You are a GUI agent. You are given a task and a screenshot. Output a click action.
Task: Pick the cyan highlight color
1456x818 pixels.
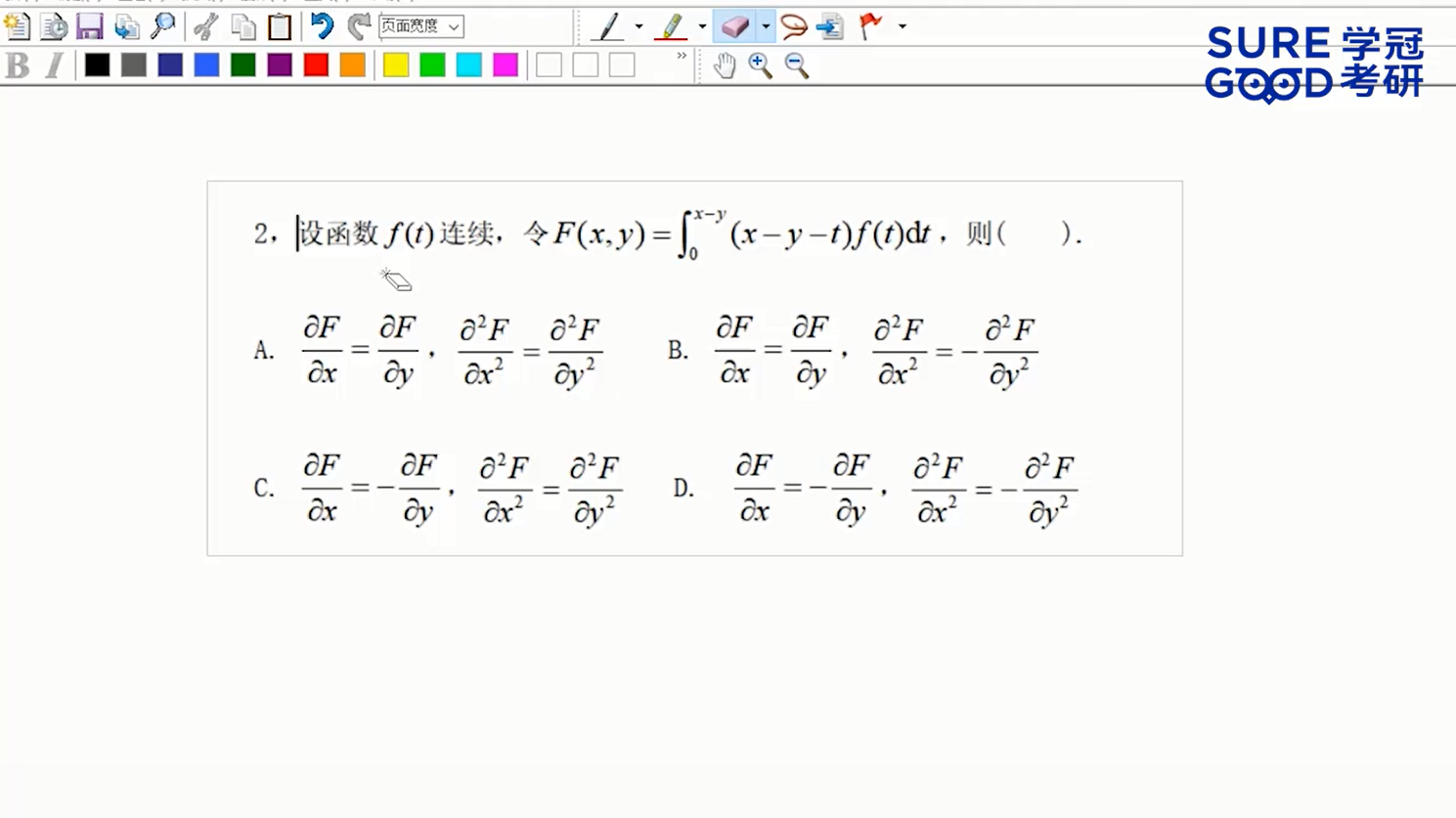[x=469, y=65]
